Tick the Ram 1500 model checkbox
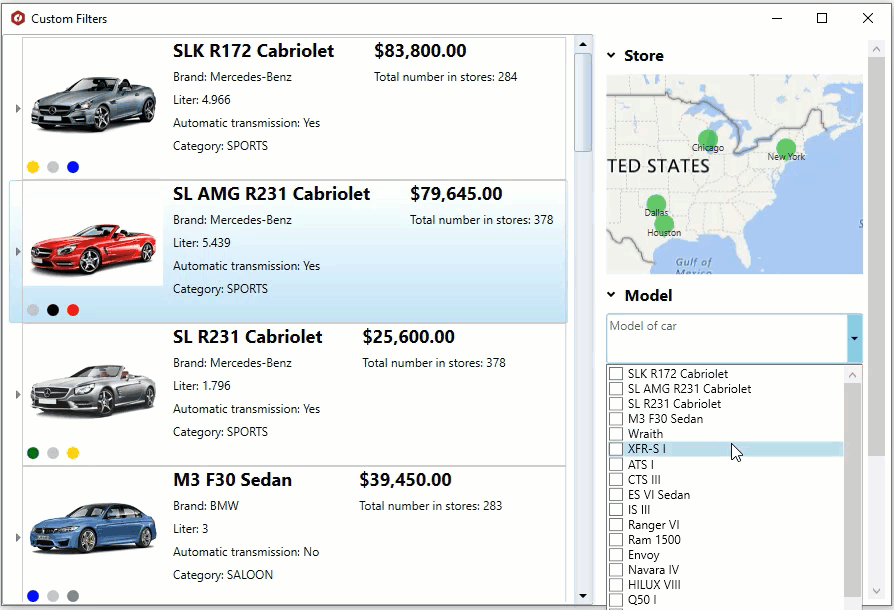 616,540
